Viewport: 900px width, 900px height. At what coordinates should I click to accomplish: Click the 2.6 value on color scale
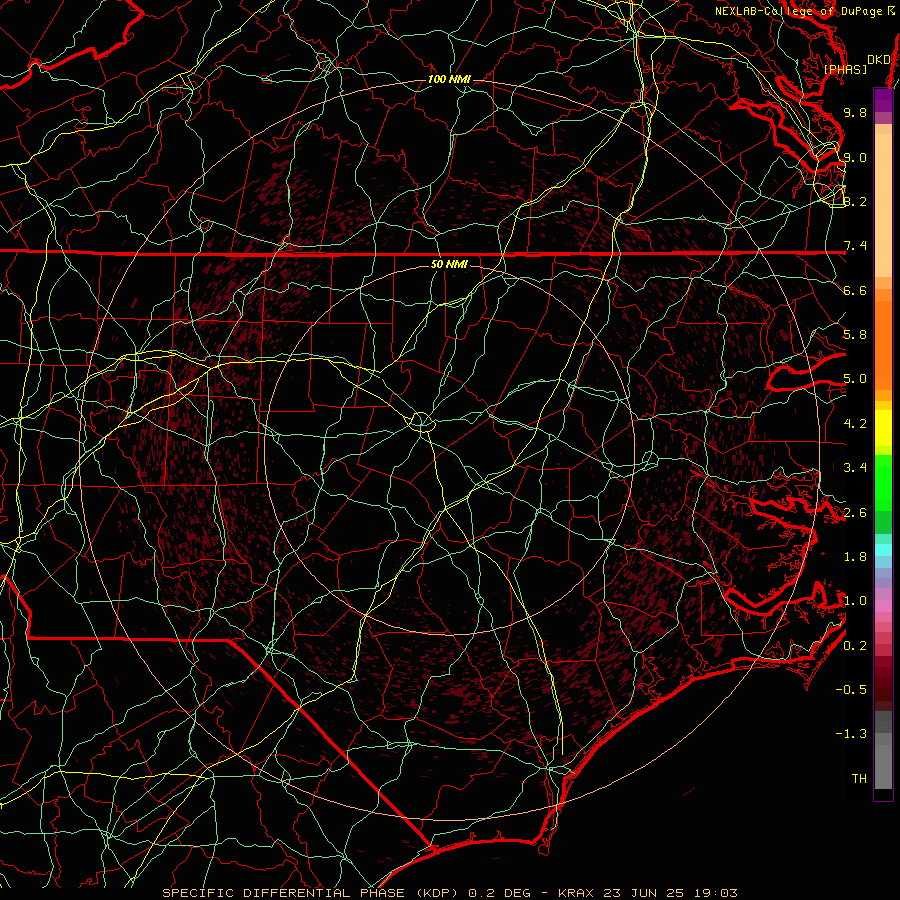(x=855, y=513)
